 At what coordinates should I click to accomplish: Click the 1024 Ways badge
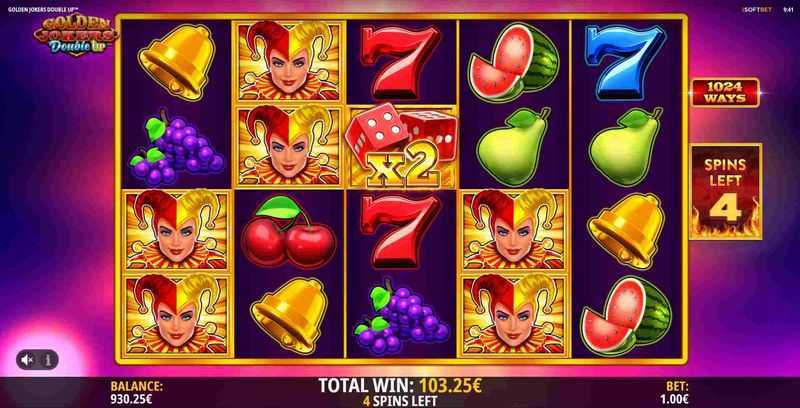point(725,92)
